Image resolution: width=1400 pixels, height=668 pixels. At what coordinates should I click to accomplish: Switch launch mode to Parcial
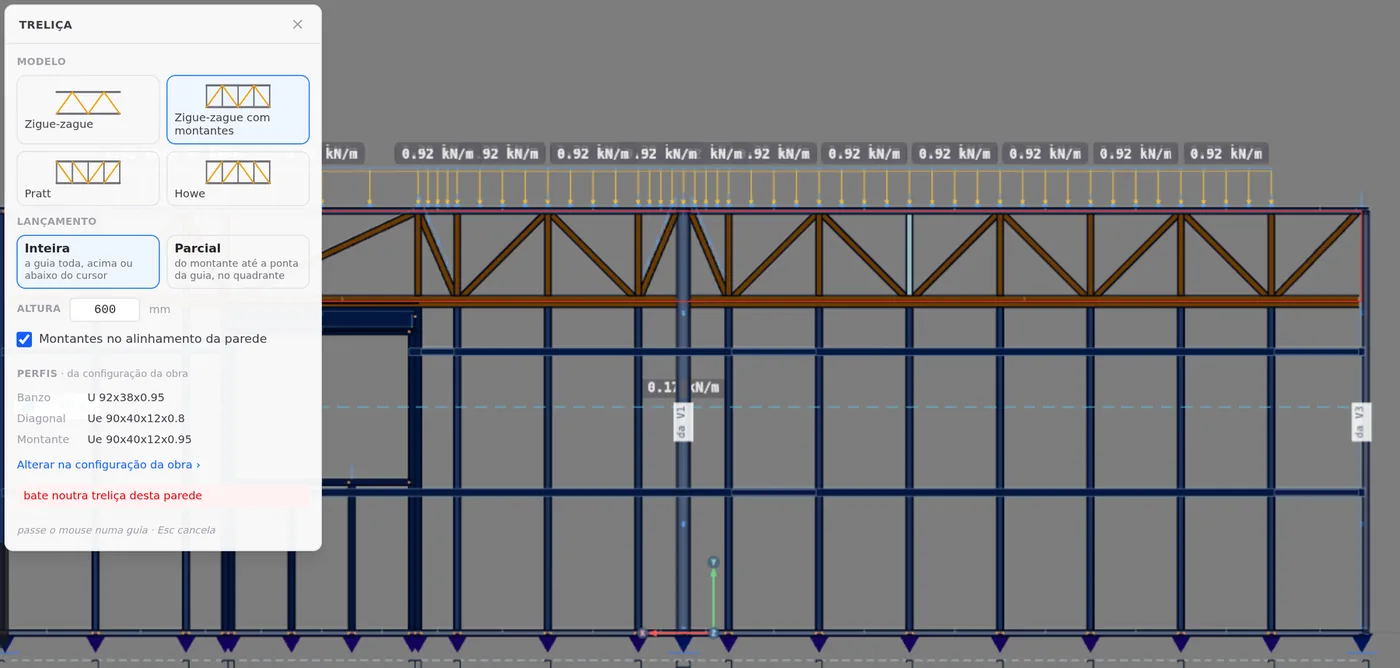(x=238, y=262)
